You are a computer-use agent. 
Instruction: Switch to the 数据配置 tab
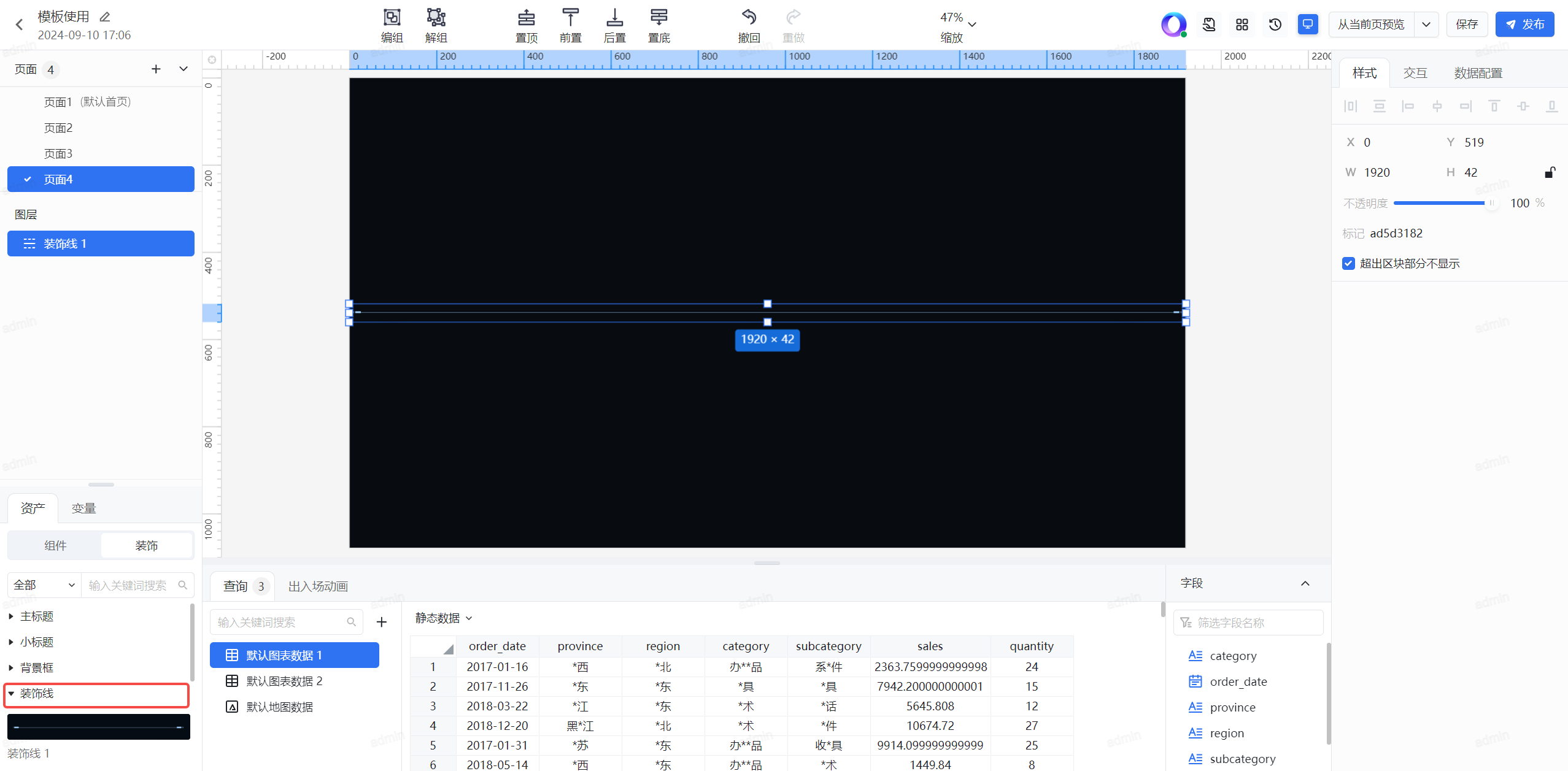click(x=1478, y=73)
